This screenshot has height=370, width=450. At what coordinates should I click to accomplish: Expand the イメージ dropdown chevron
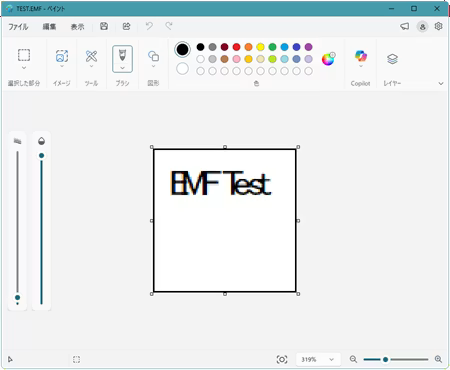coord(62,66)
